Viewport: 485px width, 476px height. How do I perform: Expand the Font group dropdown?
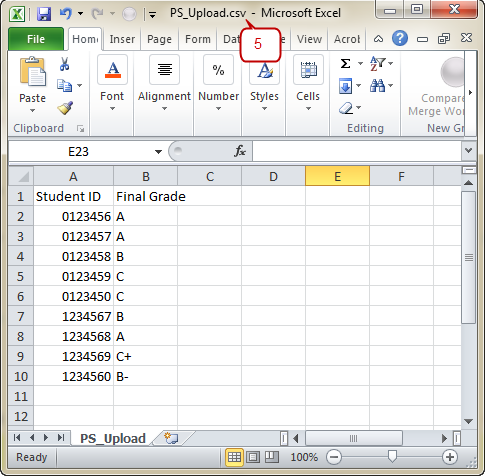click(112, 109)
